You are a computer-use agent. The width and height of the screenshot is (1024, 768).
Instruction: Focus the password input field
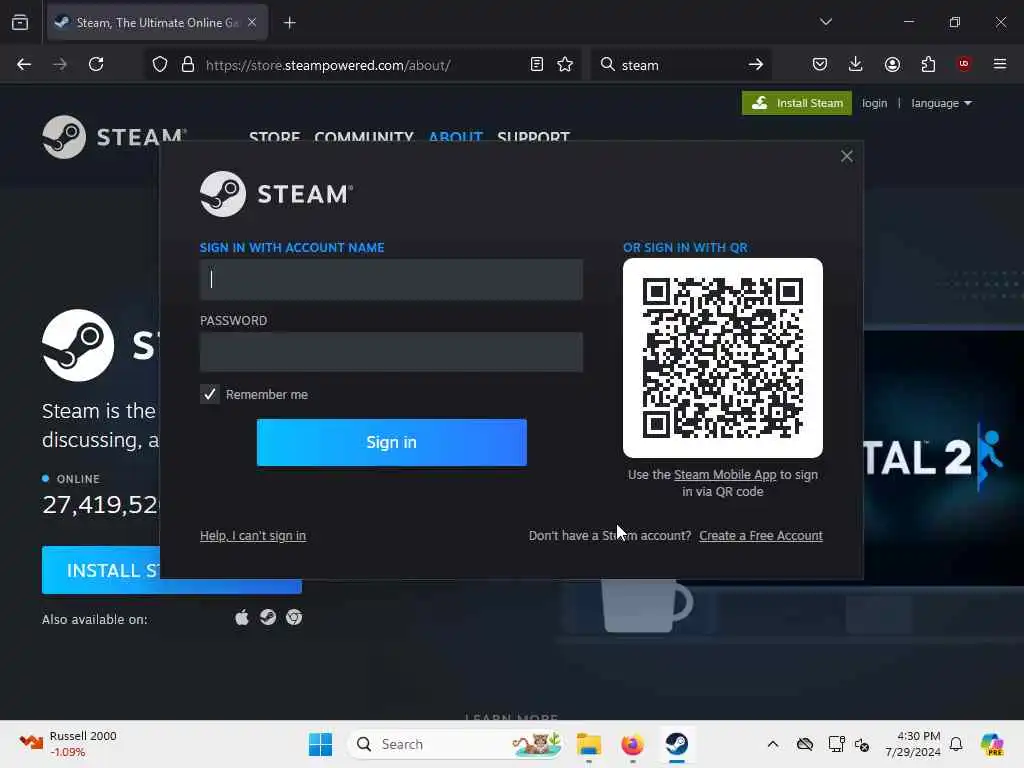[391, 352]
